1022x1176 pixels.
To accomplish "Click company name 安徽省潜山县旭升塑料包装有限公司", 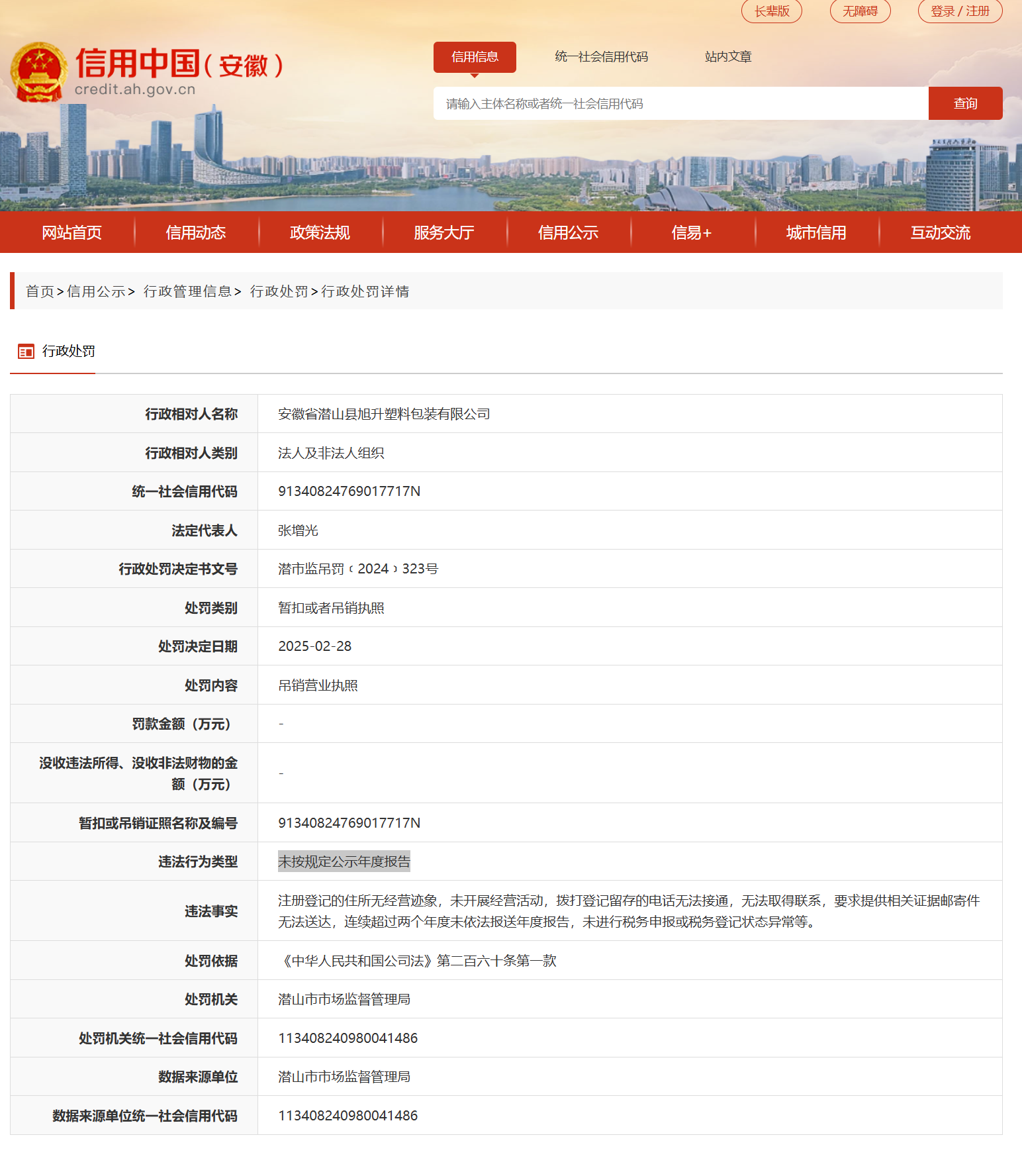I will pyautogui.click(x=384, y=414).
